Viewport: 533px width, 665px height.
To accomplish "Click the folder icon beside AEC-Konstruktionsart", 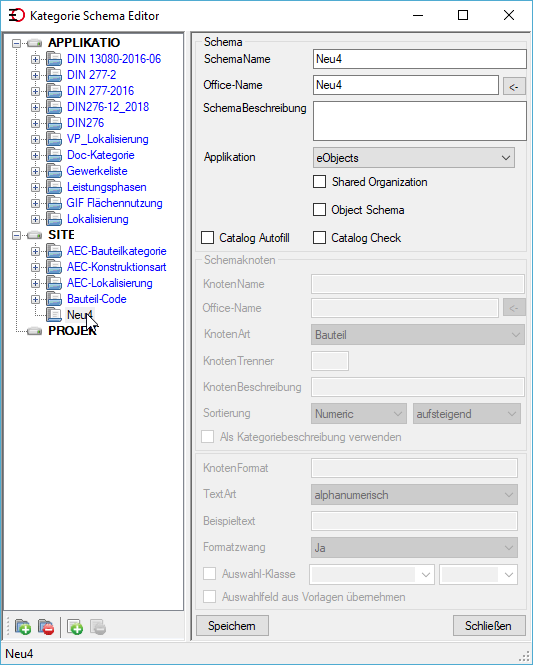I will (54, 267).
